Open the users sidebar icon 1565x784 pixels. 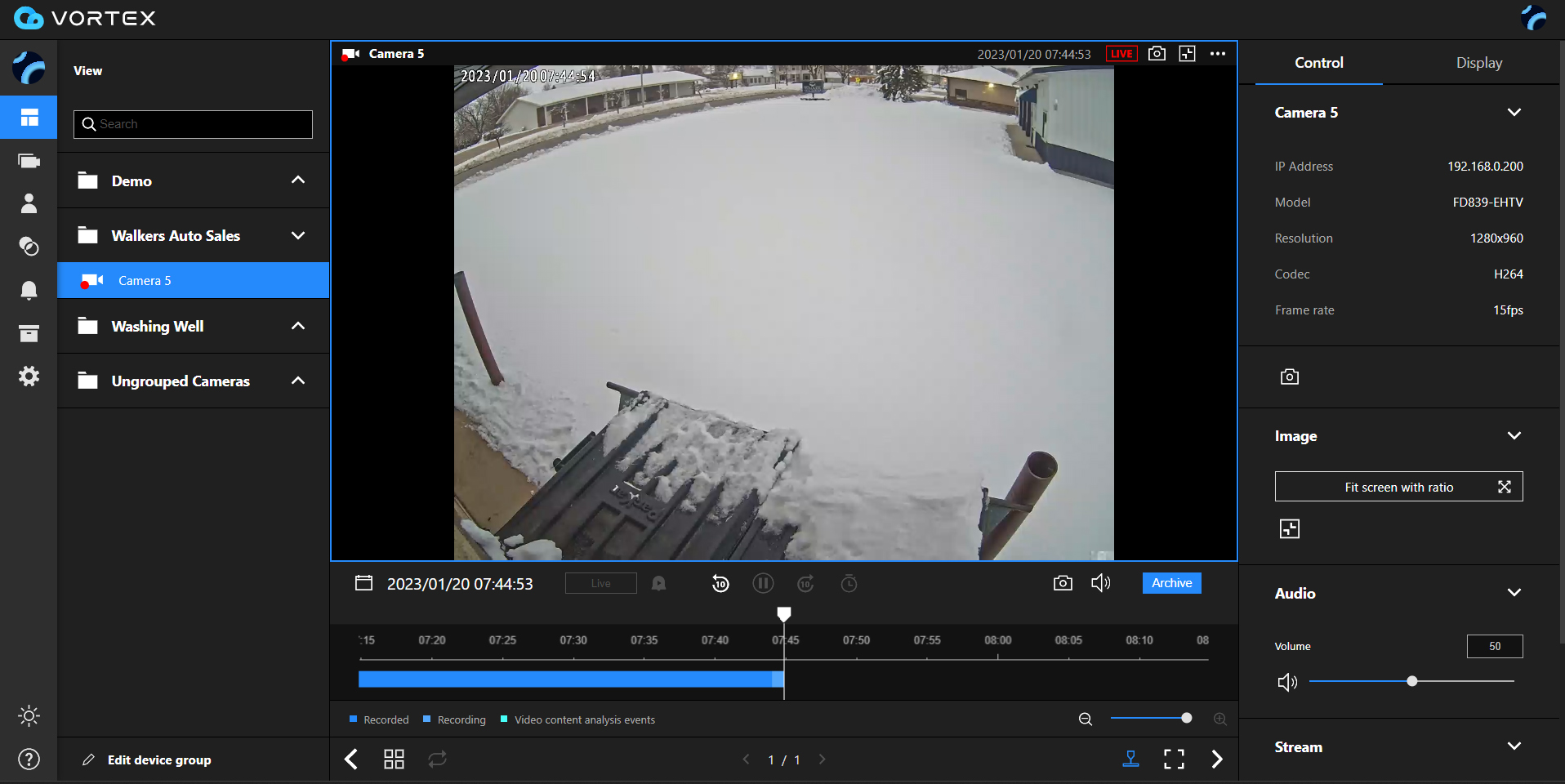29,203
